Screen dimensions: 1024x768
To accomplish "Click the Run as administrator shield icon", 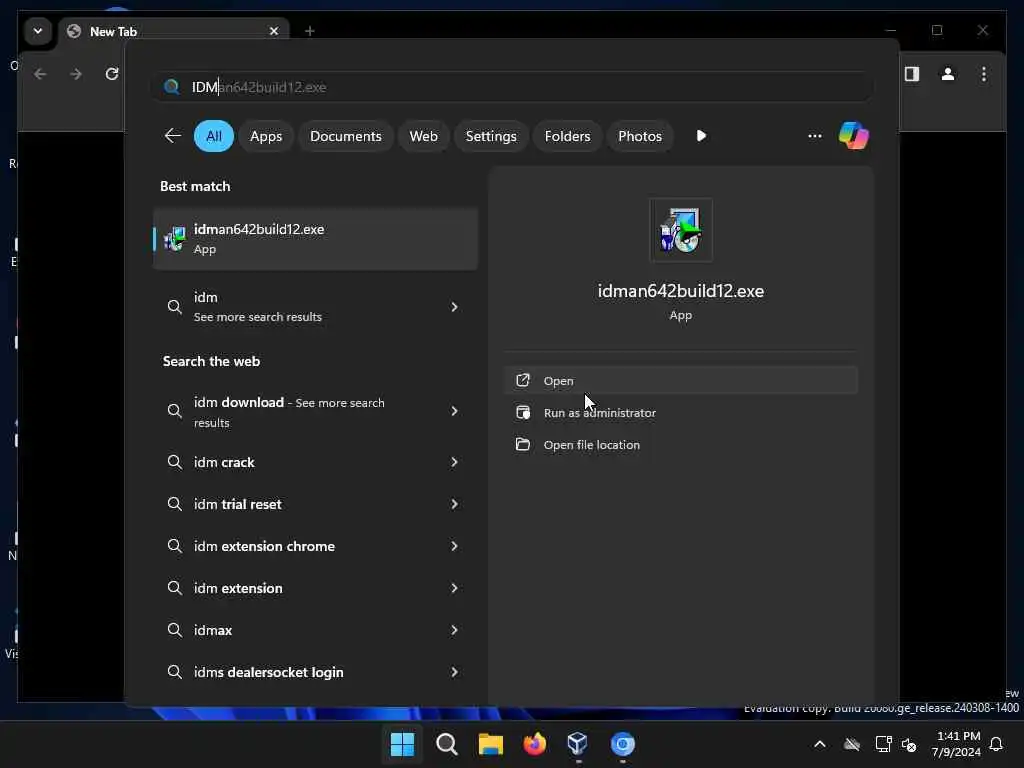I will coord(522,412).
